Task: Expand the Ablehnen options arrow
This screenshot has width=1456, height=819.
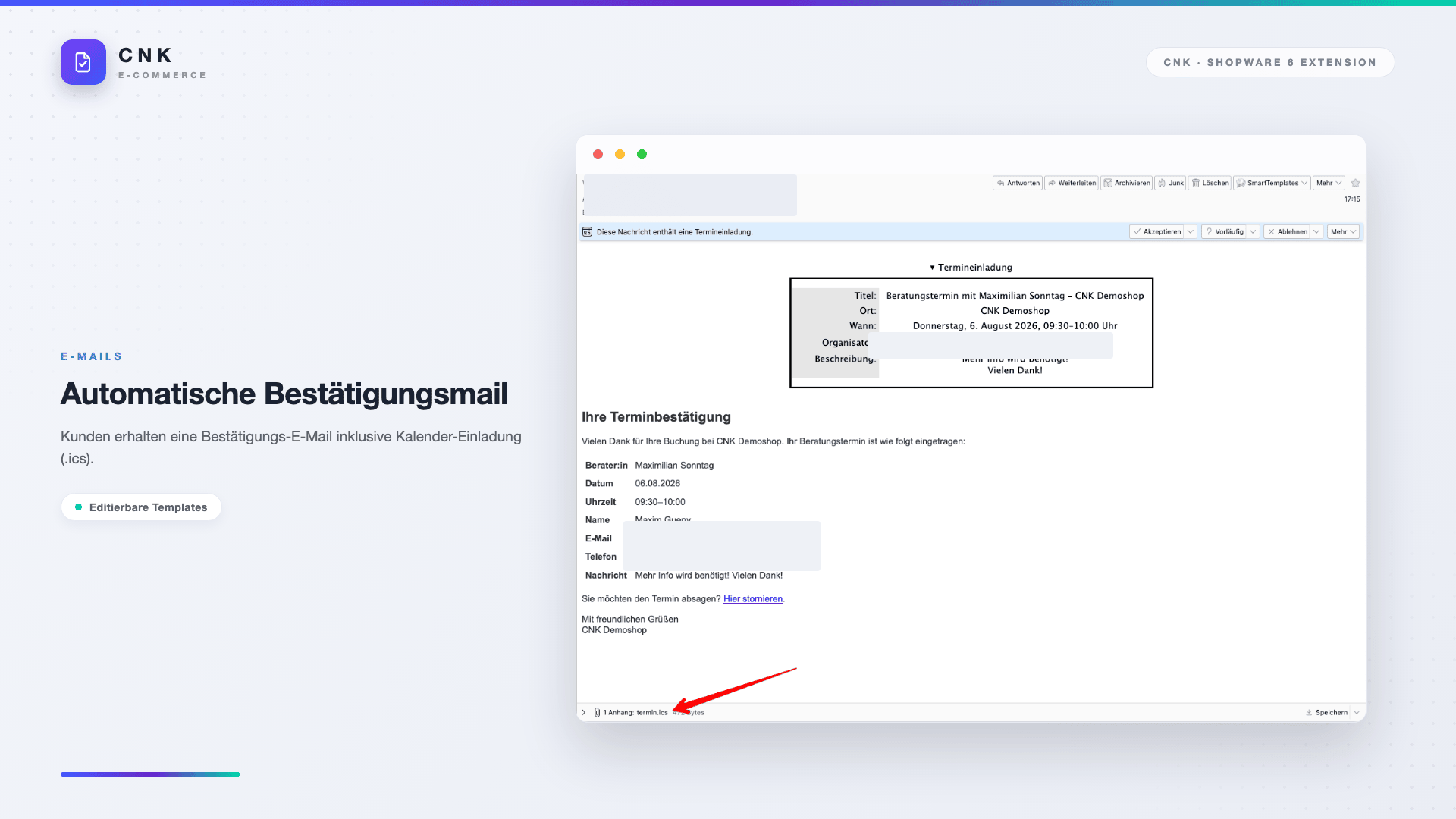Action: (x=1316, y=232)
